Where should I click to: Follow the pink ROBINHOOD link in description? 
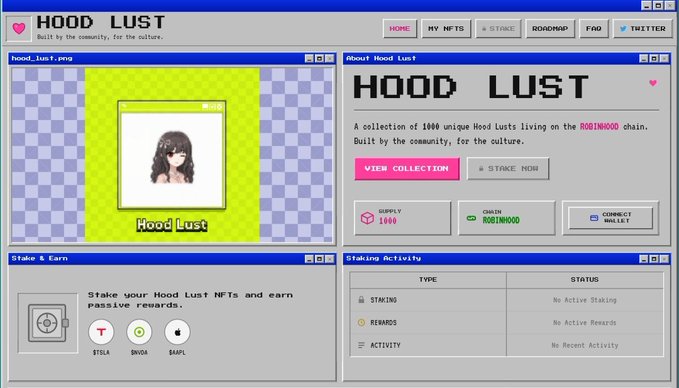(x=599, y=127)
